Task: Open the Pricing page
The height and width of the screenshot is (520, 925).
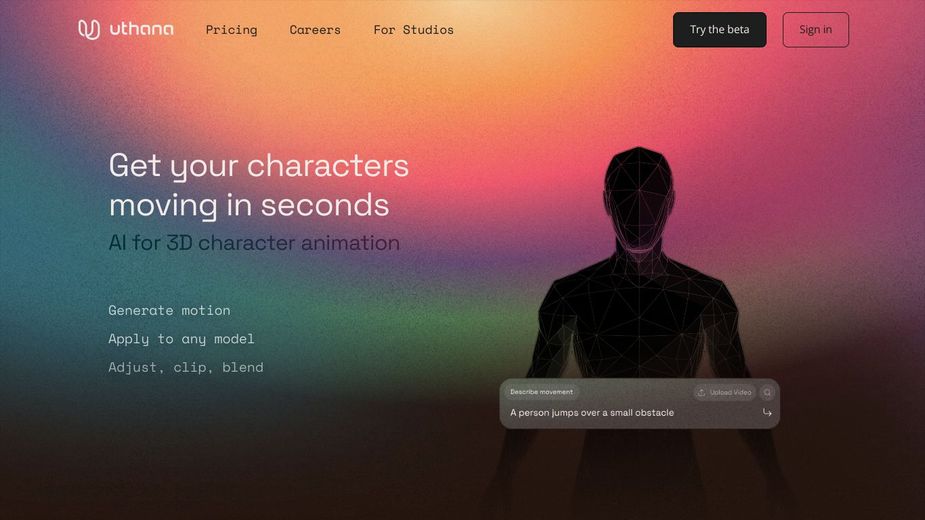Action: (231, 30)
